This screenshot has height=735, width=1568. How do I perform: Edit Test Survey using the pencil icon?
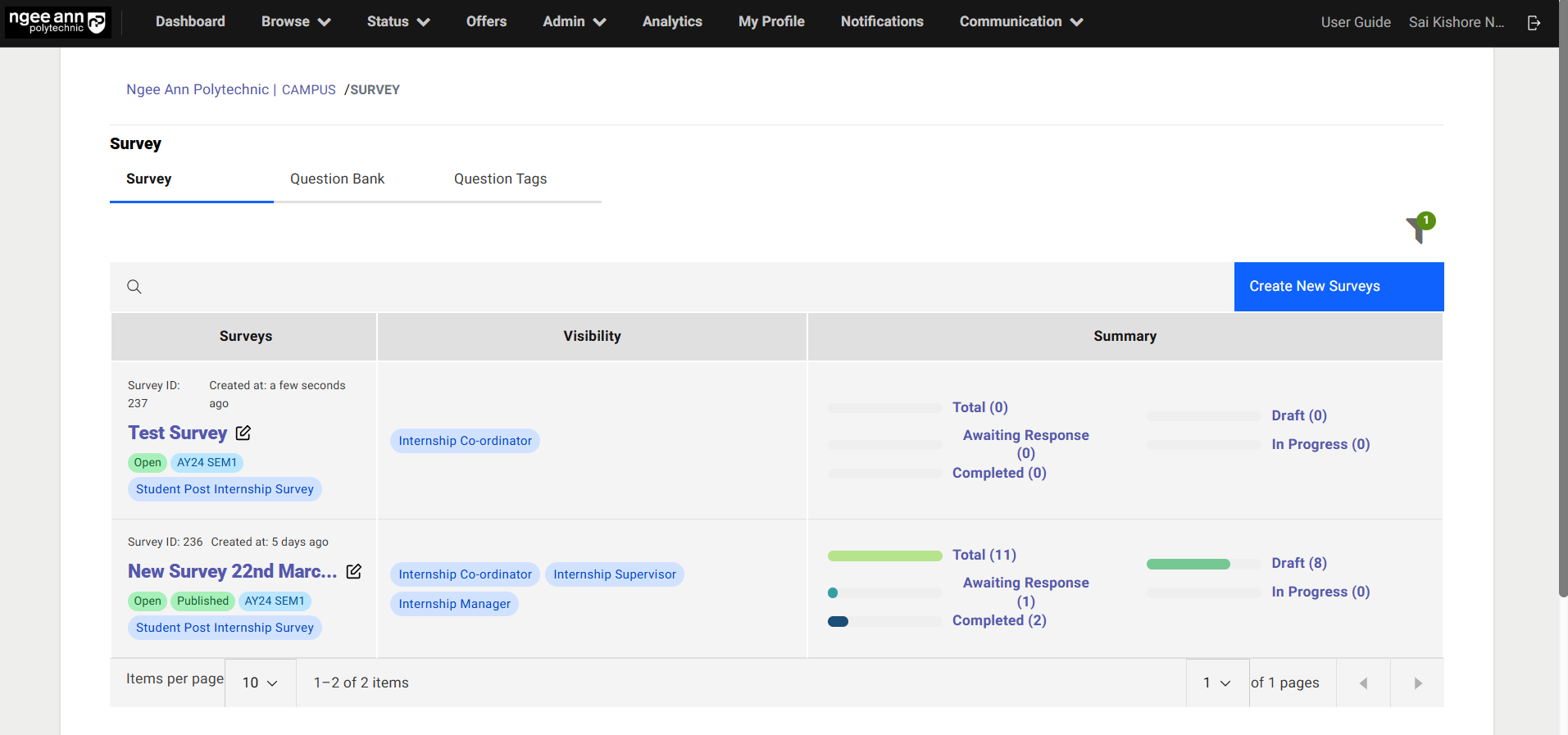243,433
